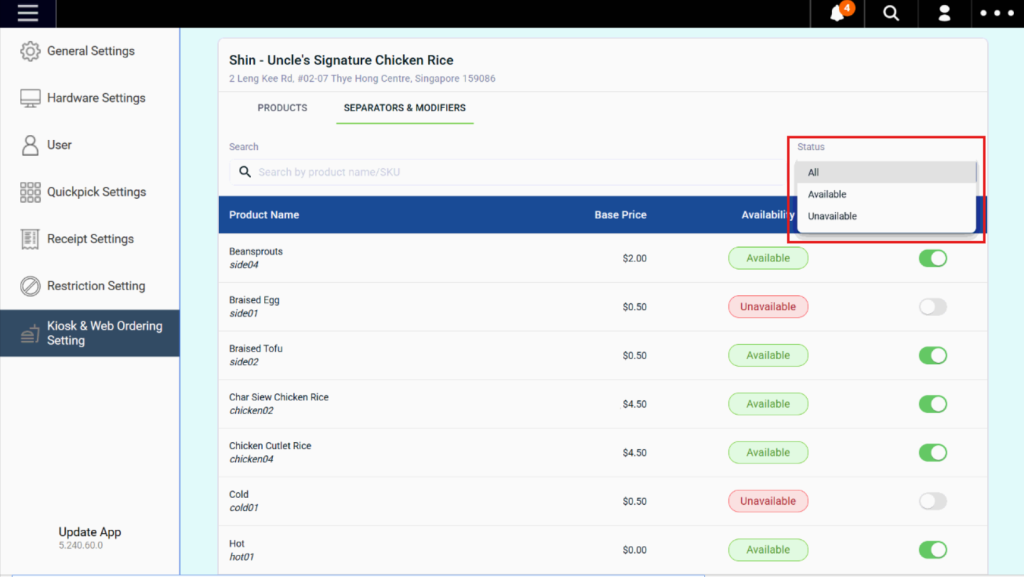Turn on Braised Egg availability toggle
This screenshot has height=577, width=1024.
pos(933,307)
